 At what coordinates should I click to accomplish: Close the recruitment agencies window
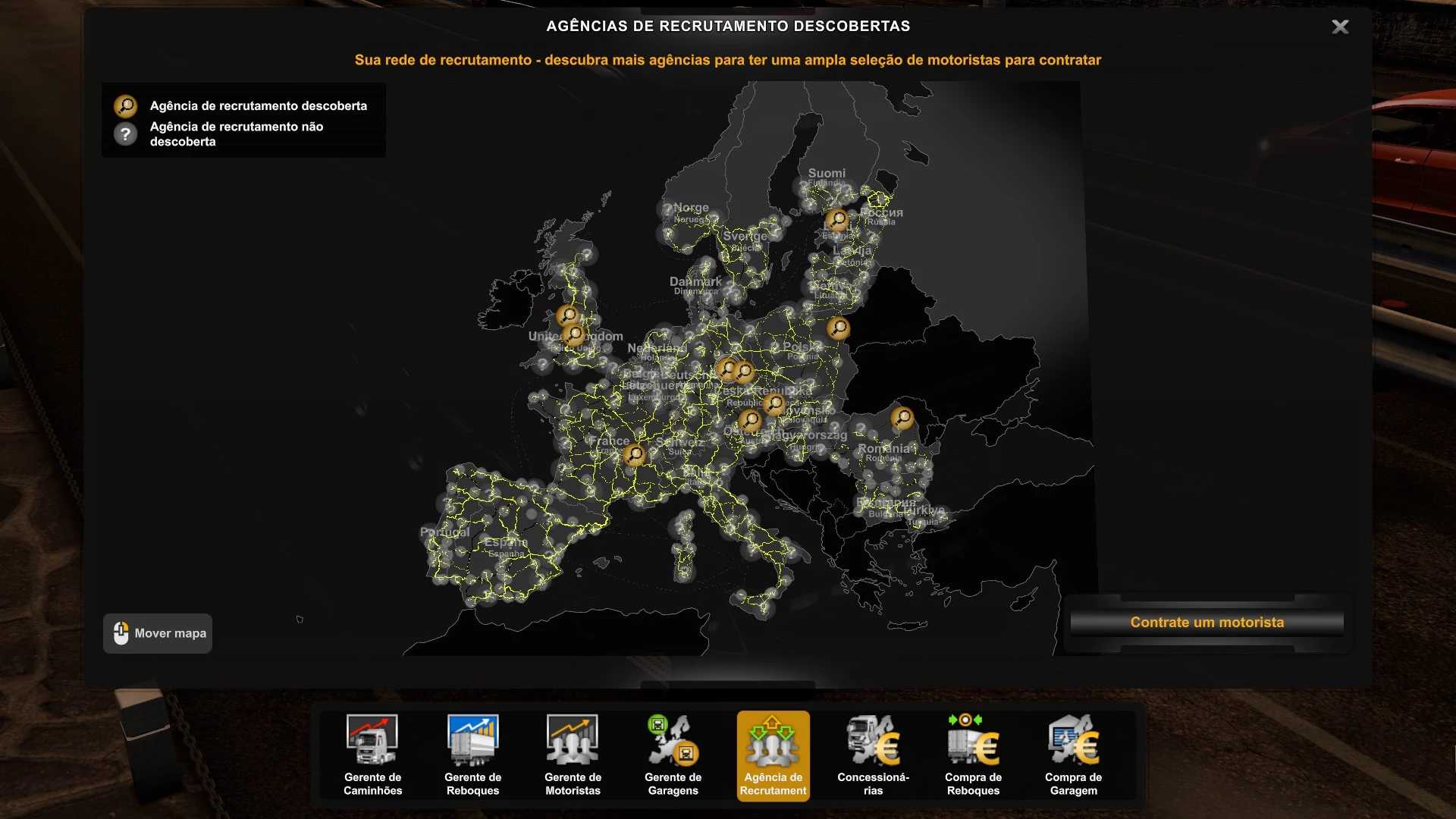pyautogui.click(x=1340, y=27)
